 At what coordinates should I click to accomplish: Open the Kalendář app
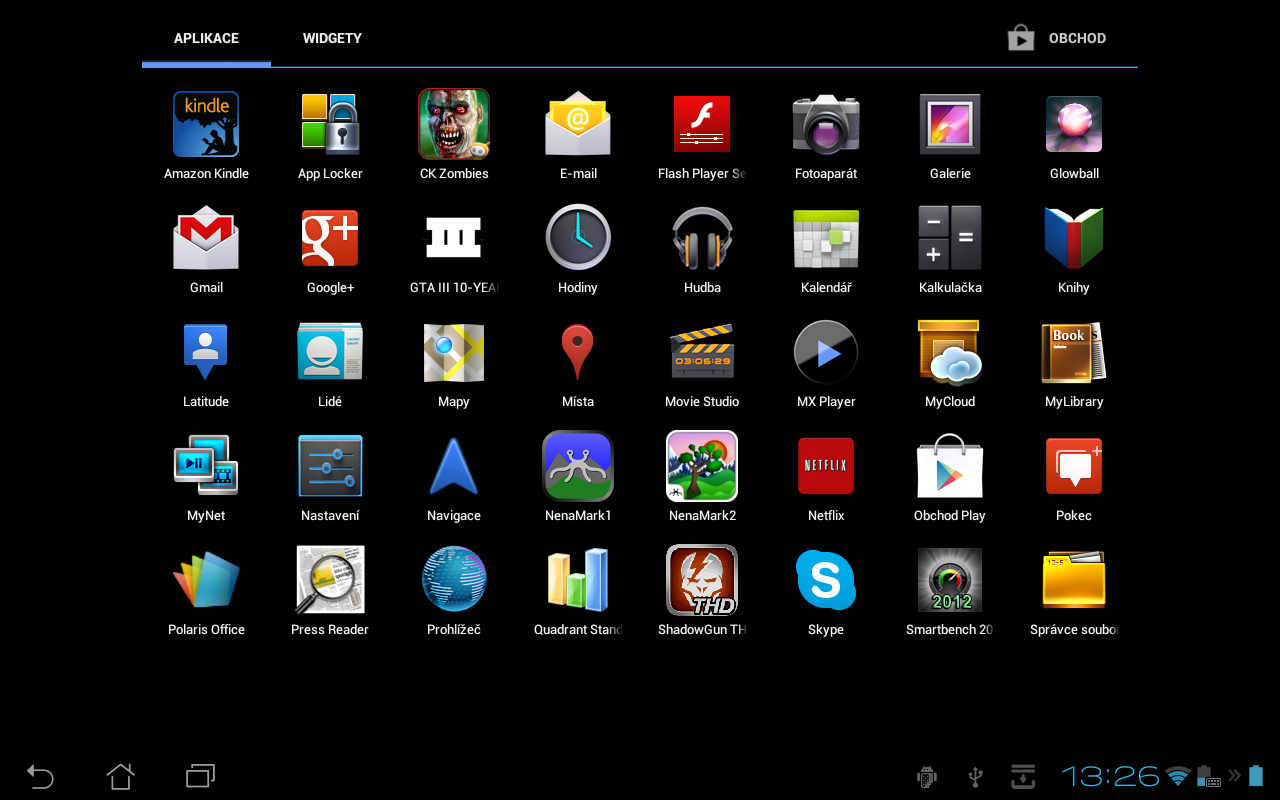pos(826,238)
